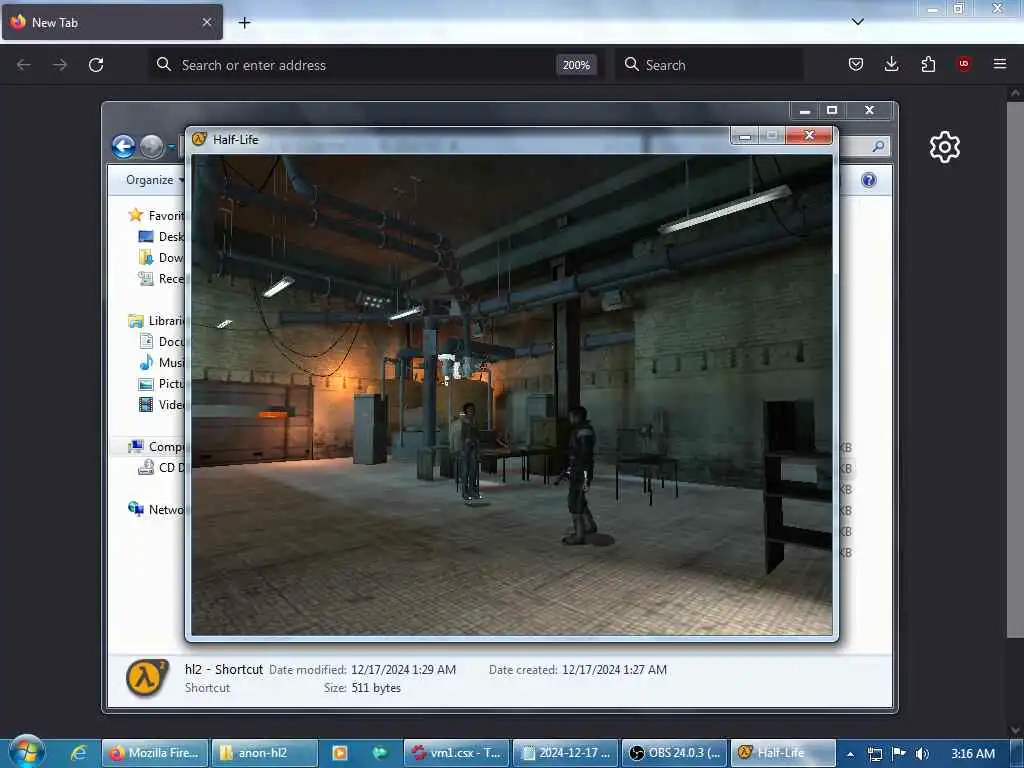Open Action Center flag tray icon
This screenshot has width=1024, height=768.
click(x=898, y=754)
